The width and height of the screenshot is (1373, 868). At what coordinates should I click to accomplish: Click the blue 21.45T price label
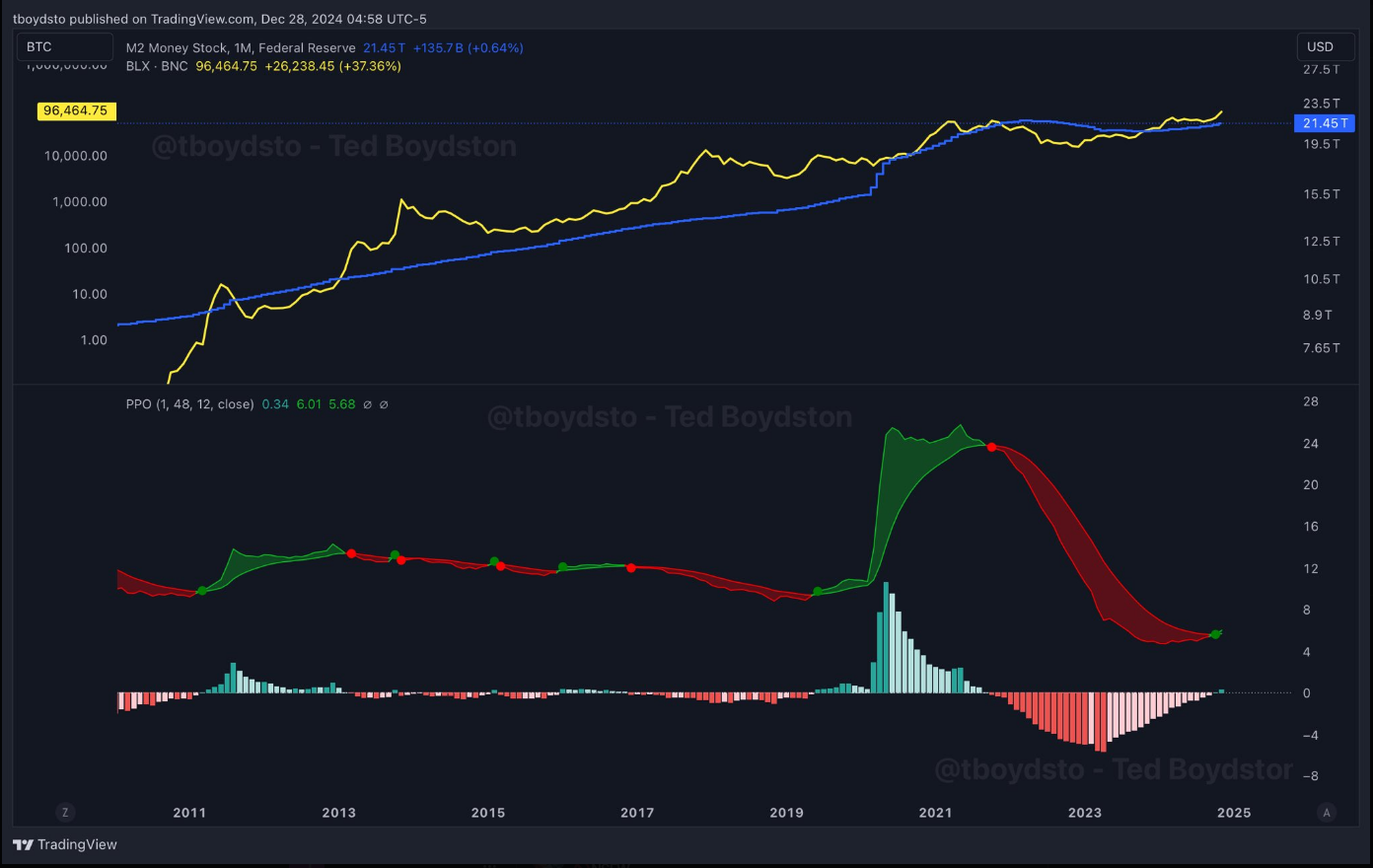[x=1323, y=123]
